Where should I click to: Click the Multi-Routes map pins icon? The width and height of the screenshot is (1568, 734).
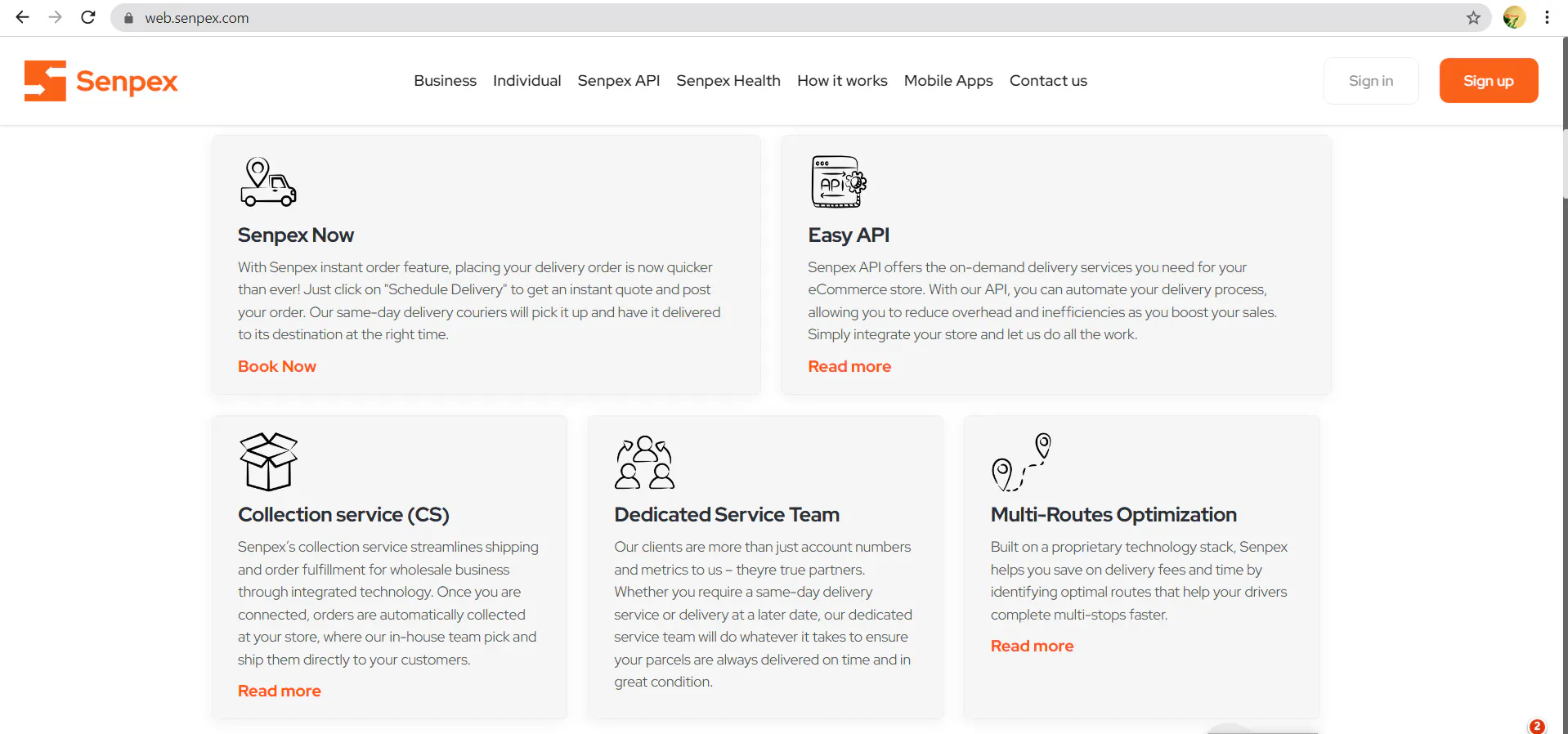(x=1021, y=462)
